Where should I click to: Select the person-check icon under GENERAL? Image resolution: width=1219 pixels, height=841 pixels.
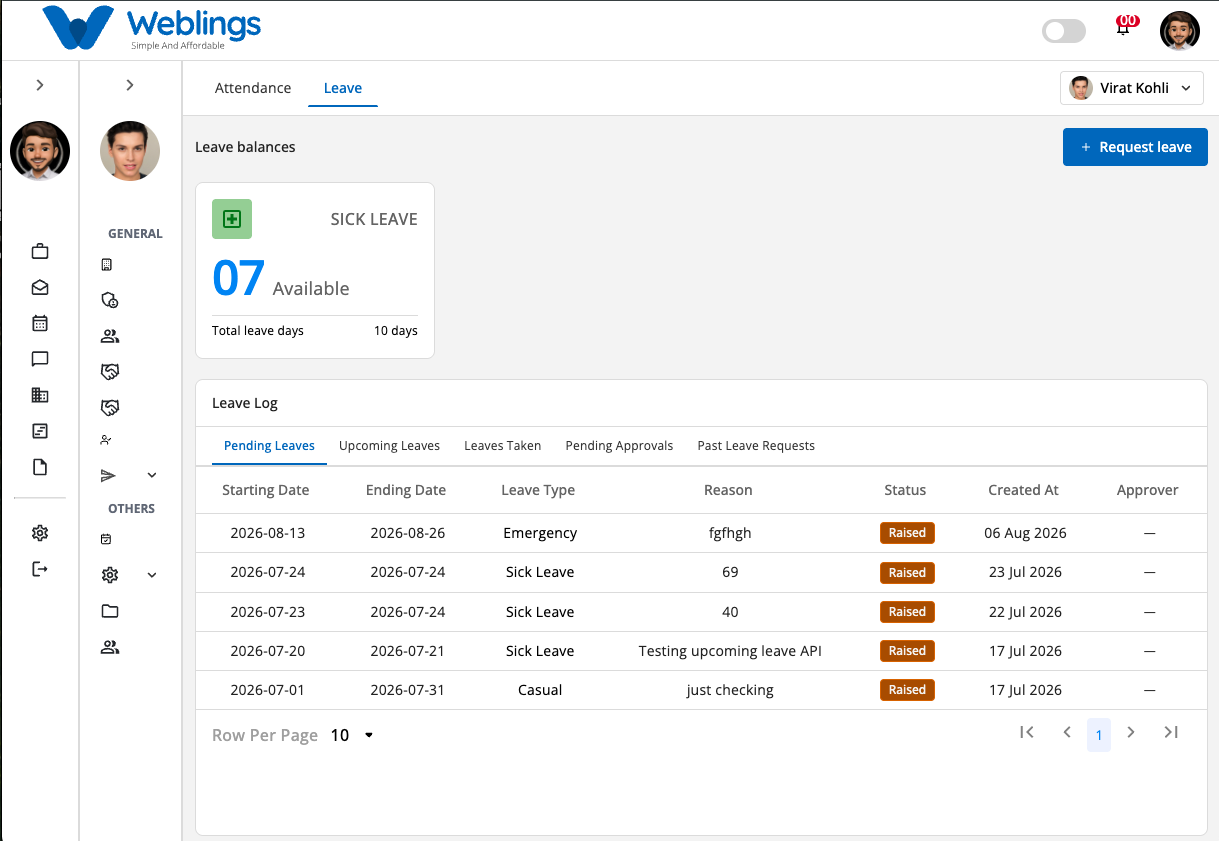pyautogui.click(x=107, y=440)
